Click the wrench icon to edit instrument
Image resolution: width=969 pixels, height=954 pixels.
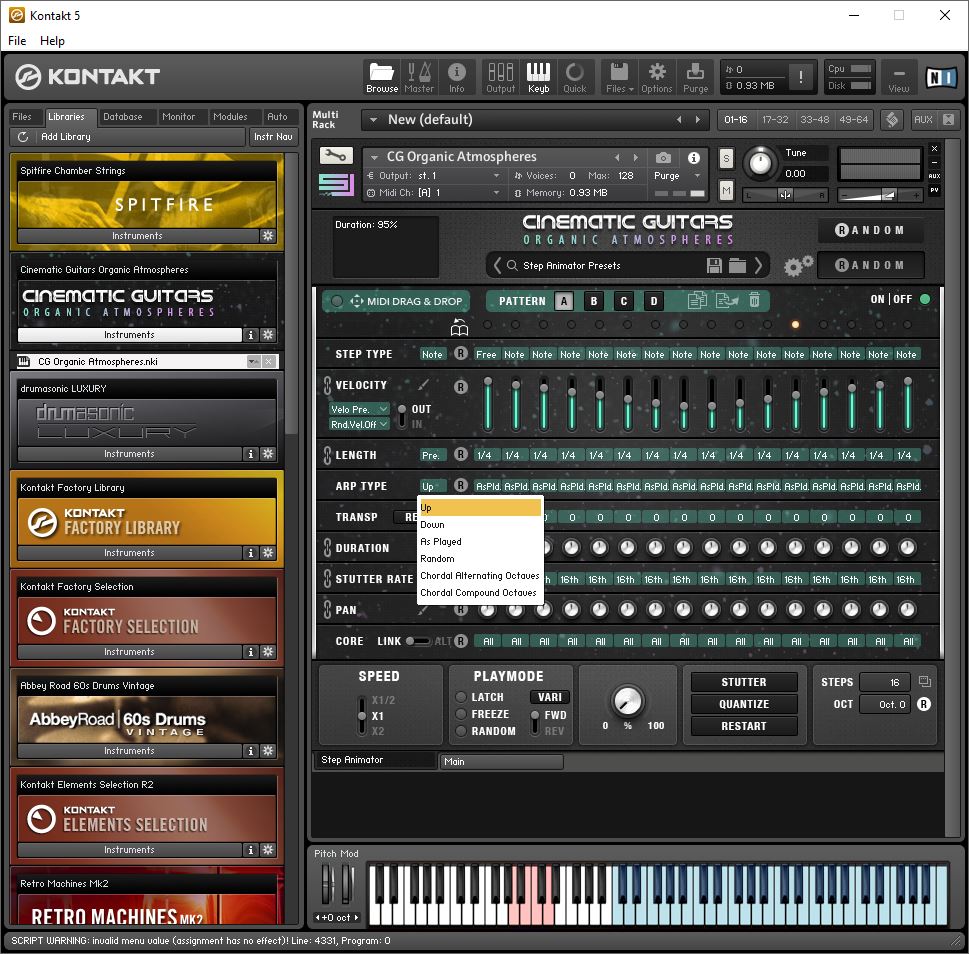[336, 156]
